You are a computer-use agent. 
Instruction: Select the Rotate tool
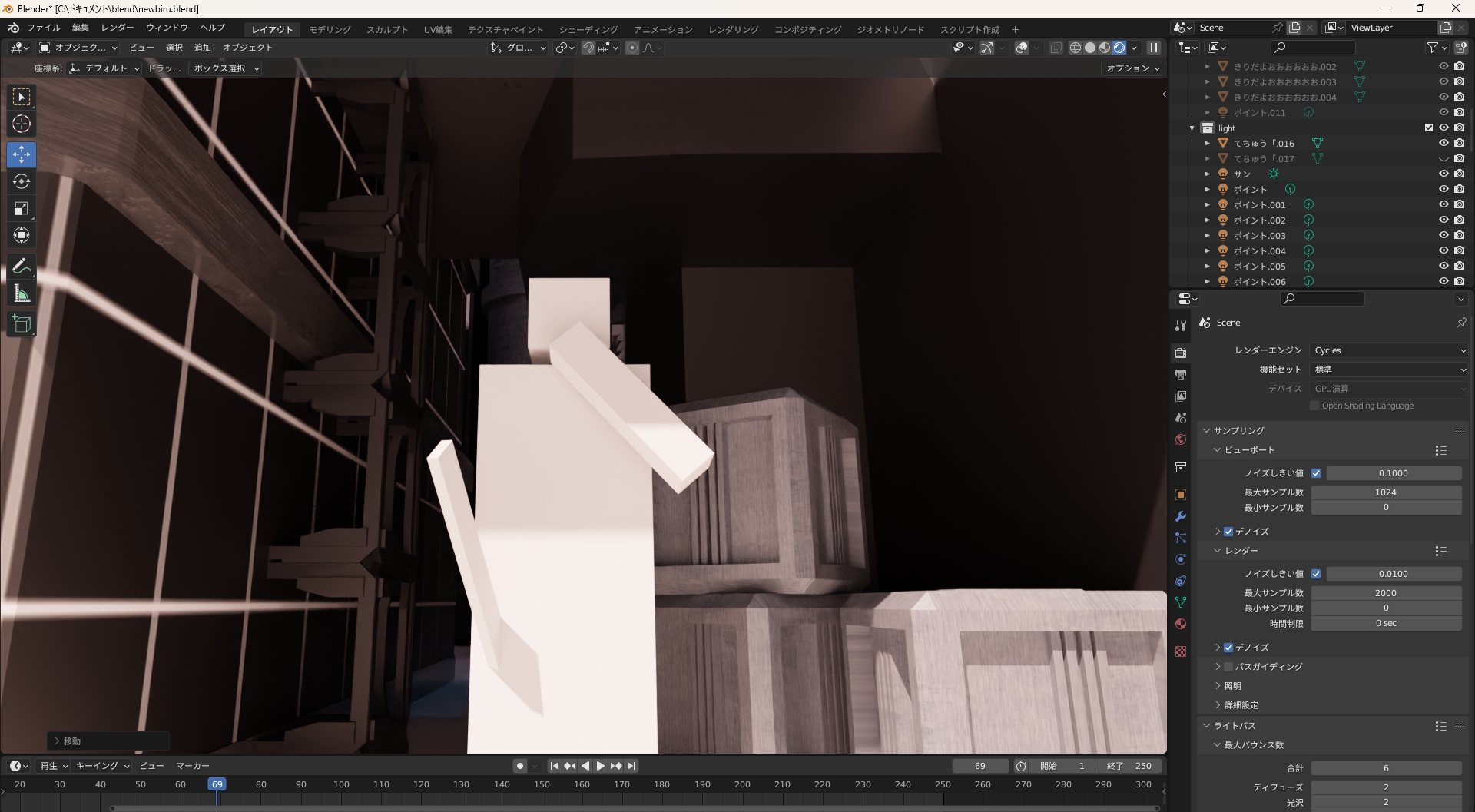tap(22, 182)
